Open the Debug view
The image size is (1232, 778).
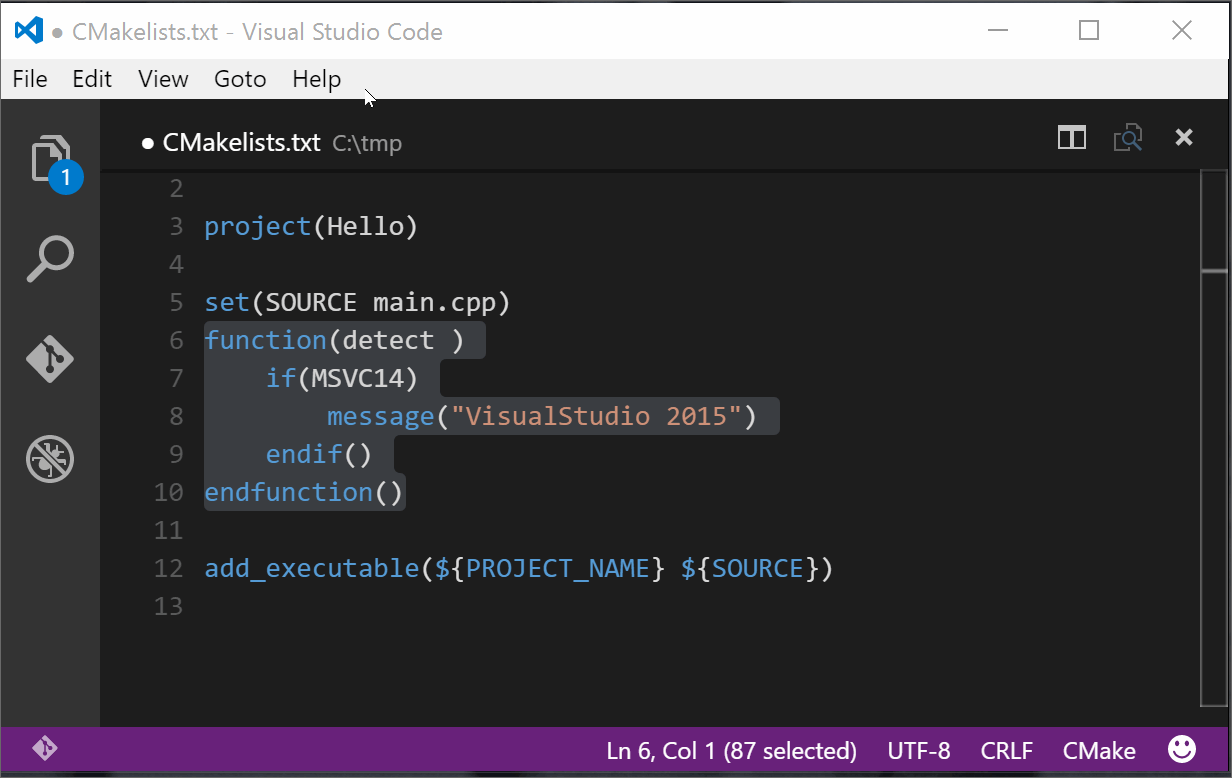point(50,459)
